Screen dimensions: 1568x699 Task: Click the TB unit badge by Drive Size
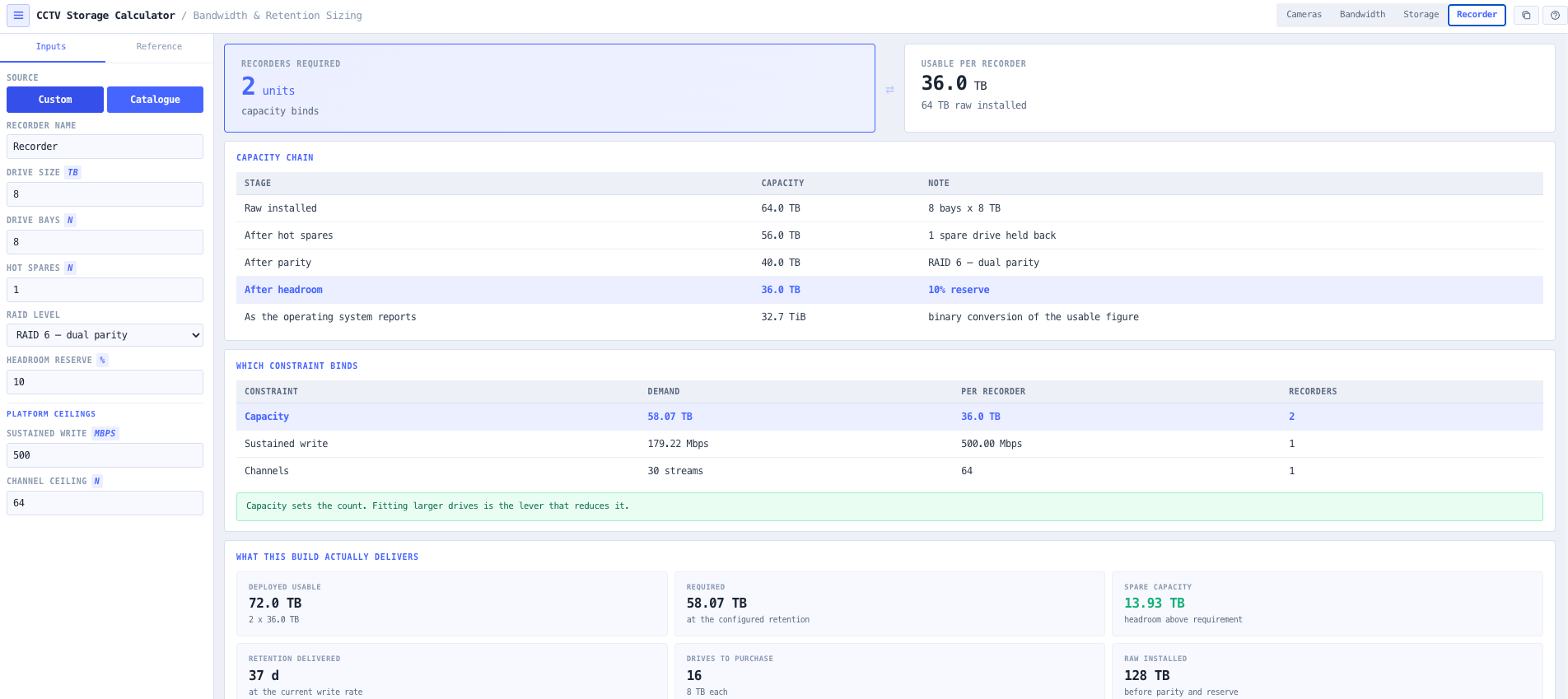[x=73, y=173]
